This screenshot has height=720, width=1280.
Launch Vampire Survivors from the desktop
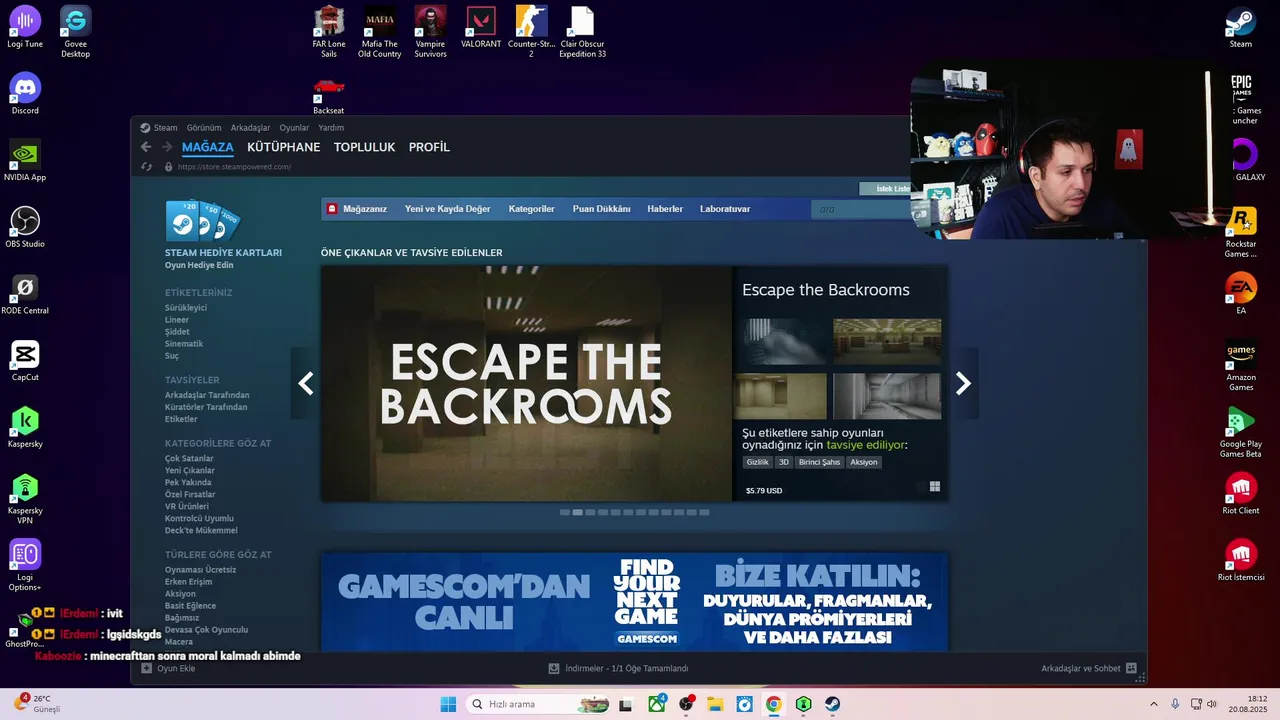(430, 31)
